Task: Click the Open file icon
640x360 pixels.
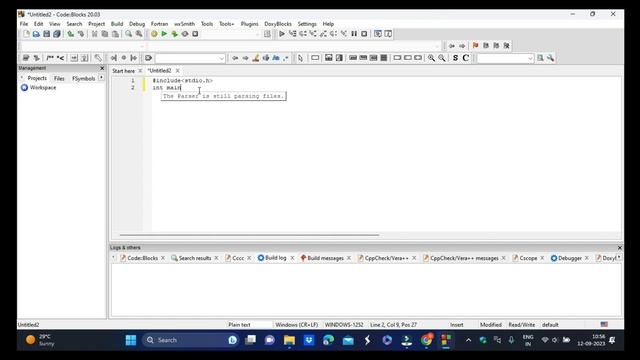Action: point(36,34)
